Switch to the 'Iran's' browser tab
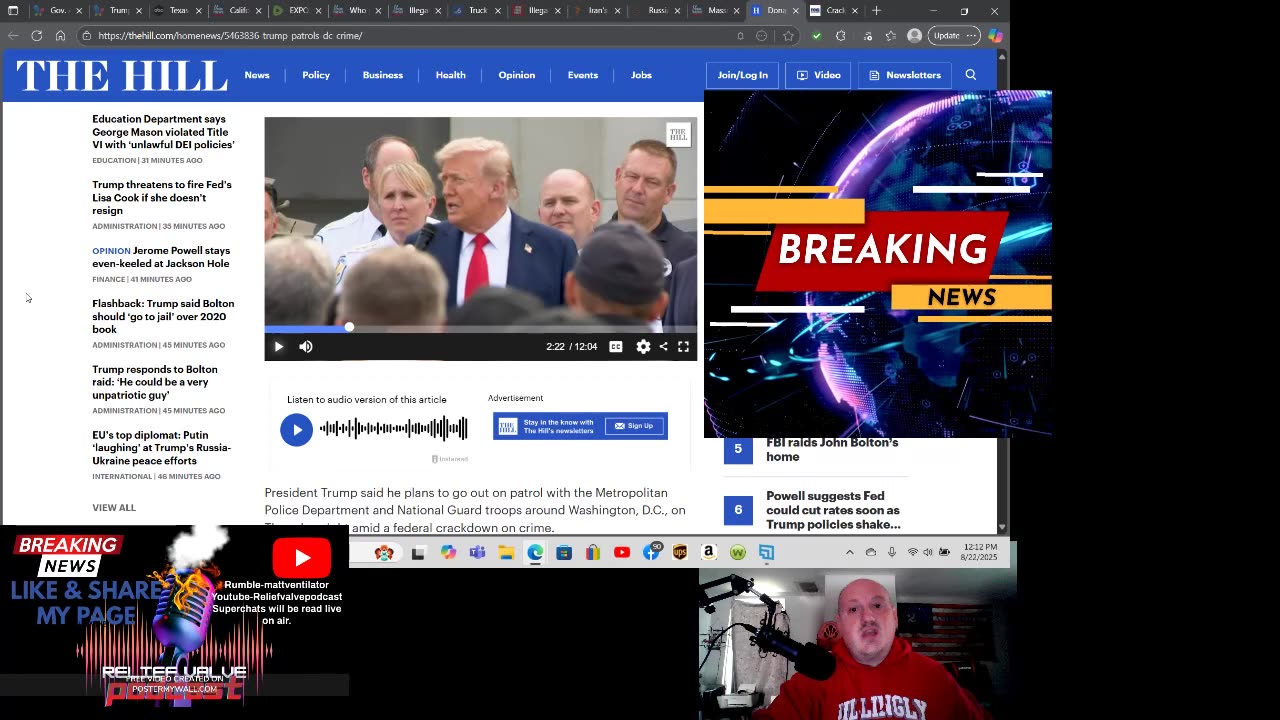Viewport: 1280px width, 720px height. tap(597, 11)
